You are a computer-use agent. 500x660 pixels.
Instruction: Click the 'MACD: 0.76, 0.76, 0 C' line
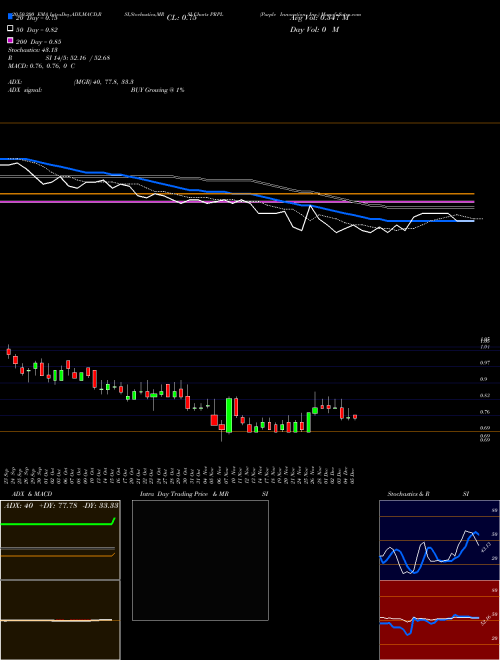tap(41, 66)
